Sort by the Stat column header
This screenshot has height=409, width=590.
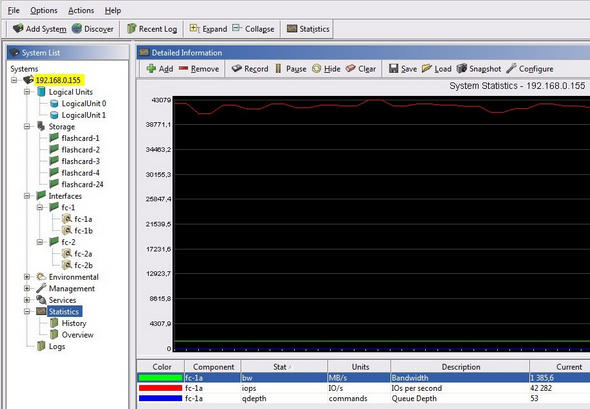click(284, 366)
